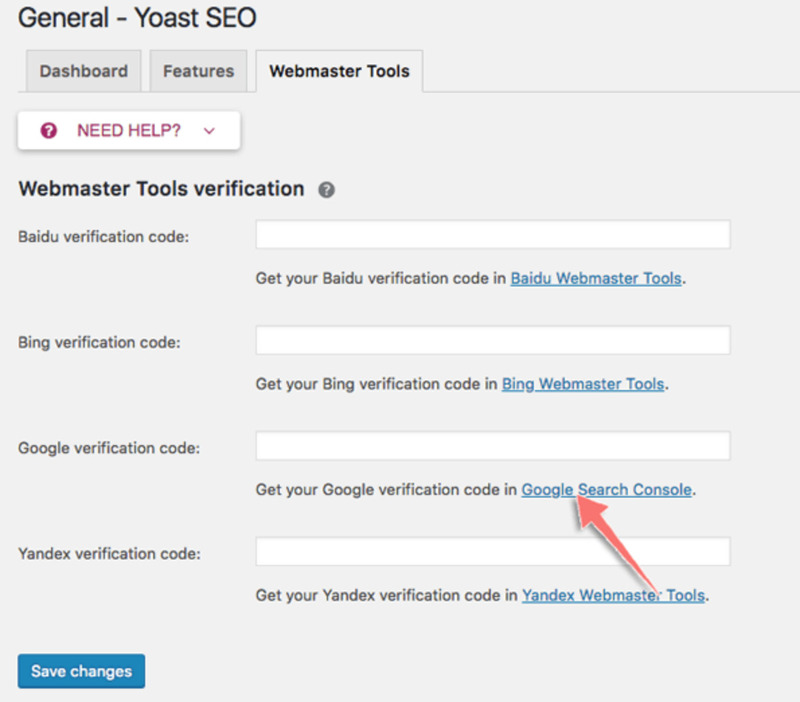
Task: Click the Google verification code label
Action: pyautogui.click(x=109, y=448)
